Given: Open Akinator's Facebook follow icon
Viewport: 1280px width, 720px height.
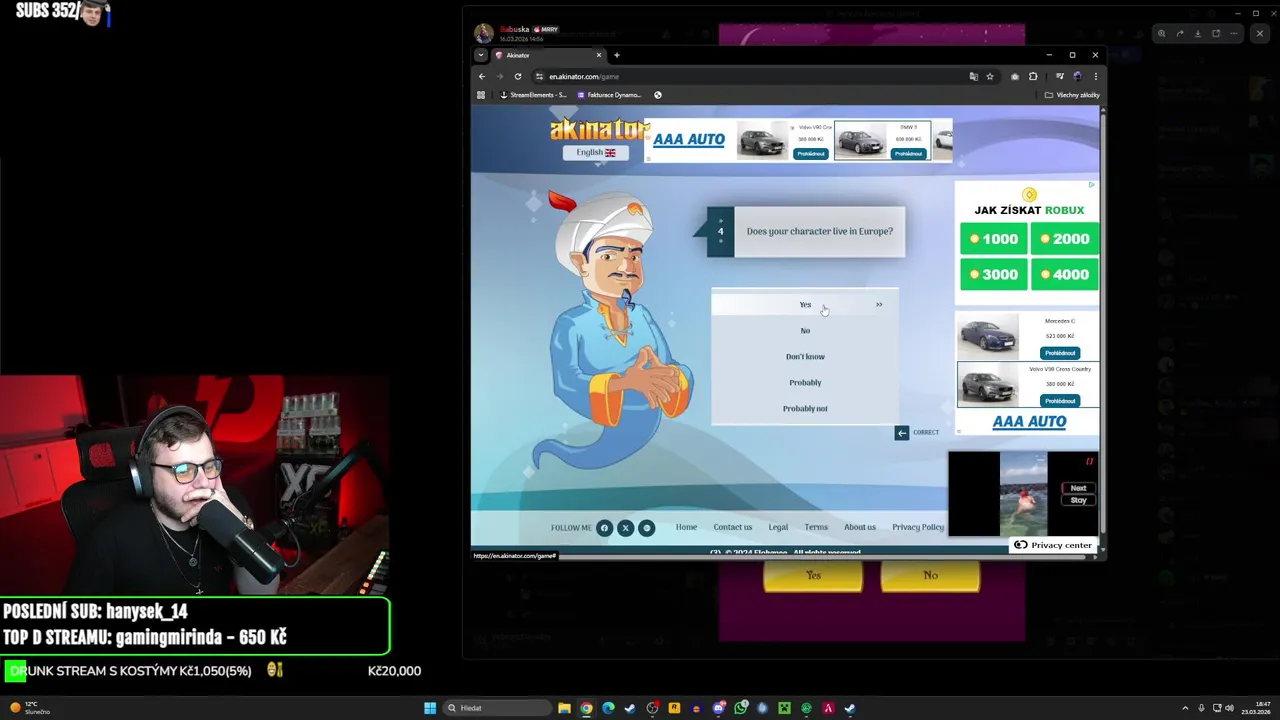Looking at the screenshot, I should click(x=604, y=528).
